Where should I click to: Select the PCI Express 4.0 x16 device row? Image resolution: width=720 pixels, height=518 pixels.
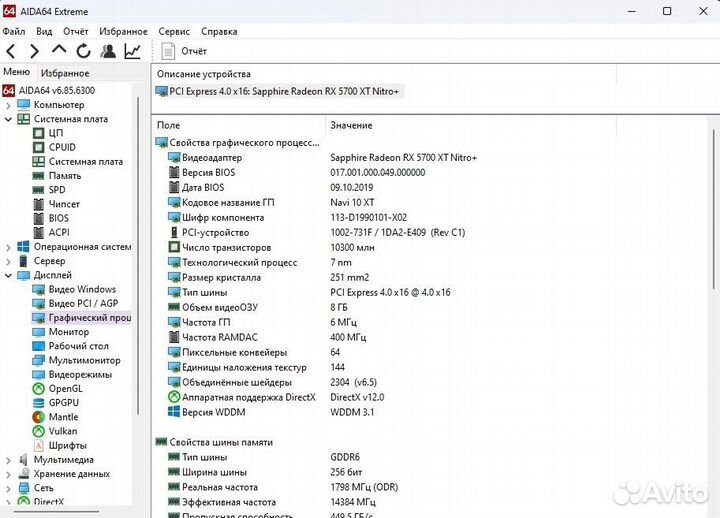coord(279,91)
